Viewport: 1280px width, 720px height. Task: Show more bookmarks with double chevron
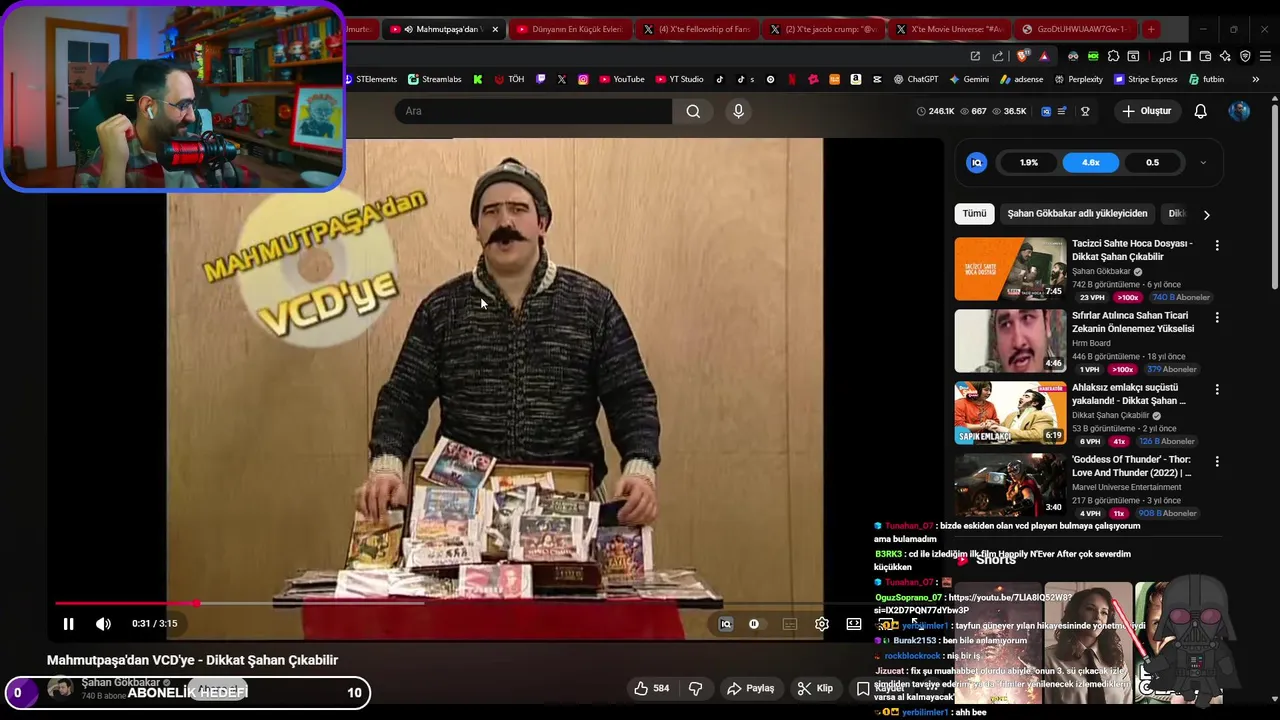[1256, 79]
